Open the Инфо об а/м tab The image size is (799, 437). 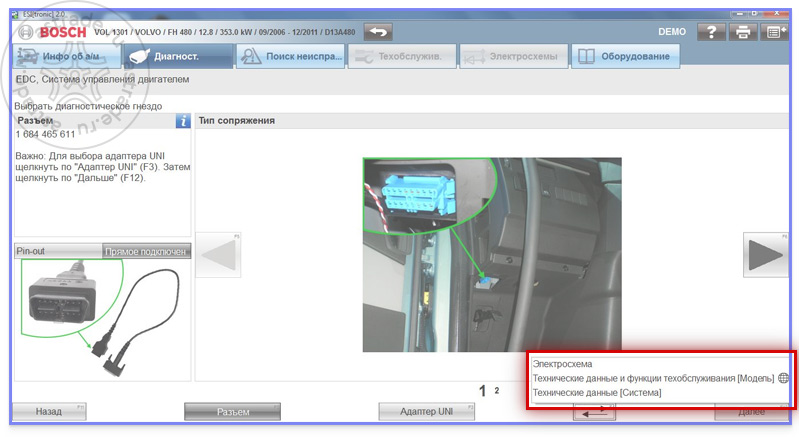pos(67,56)
